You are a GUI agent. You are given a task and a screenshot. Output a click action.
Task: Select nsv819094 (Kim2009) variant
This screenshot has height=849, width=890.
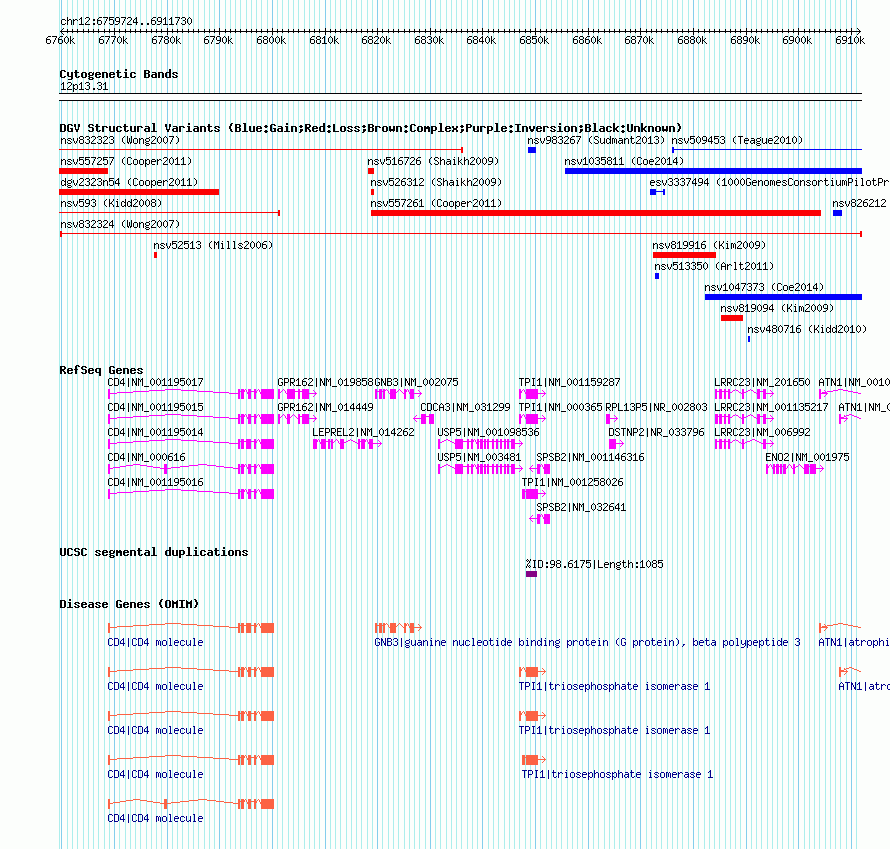coord(777,308)
